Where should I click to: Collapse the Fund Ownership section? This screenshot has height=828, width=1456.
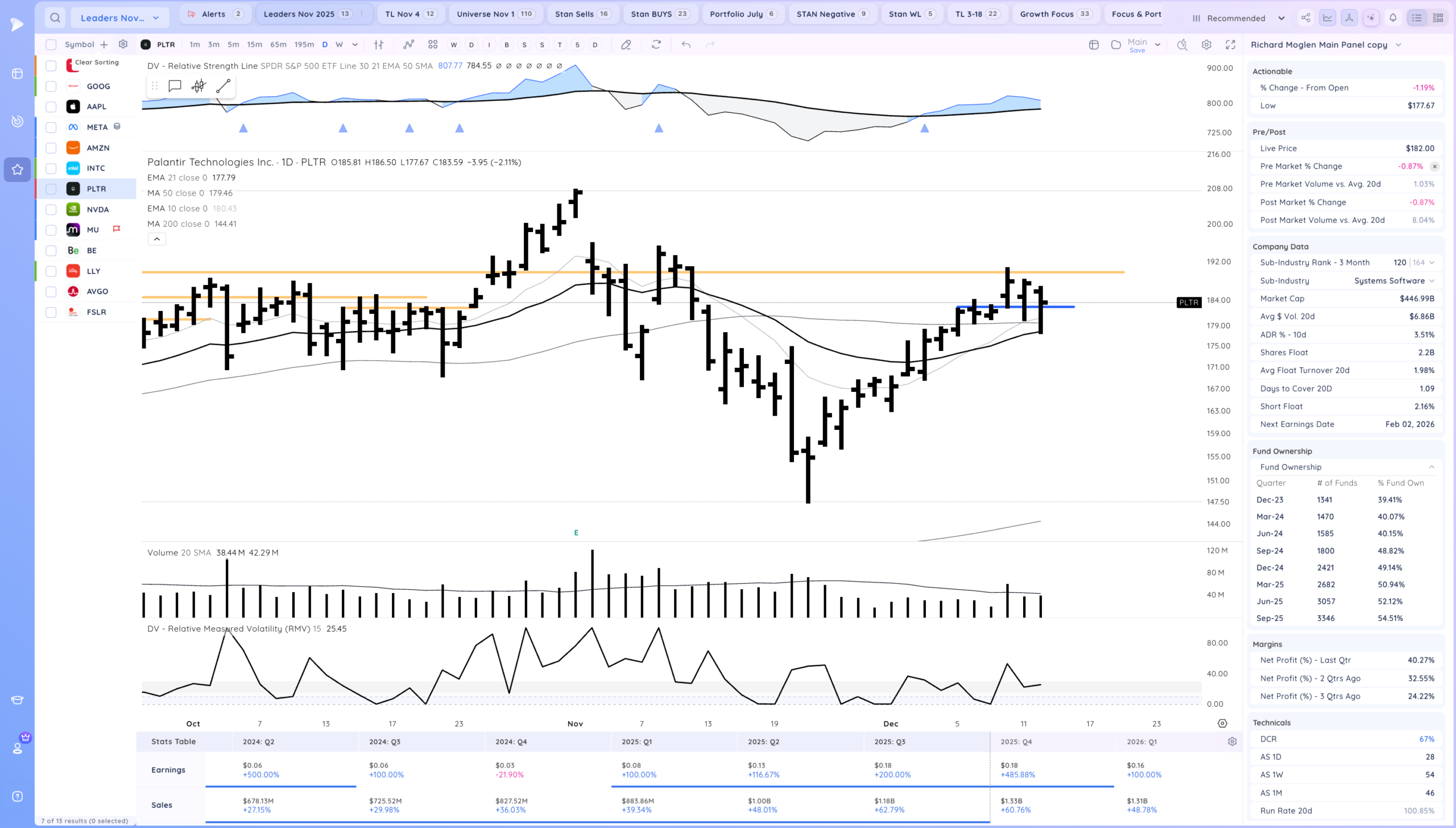[x=1431, y=467]
